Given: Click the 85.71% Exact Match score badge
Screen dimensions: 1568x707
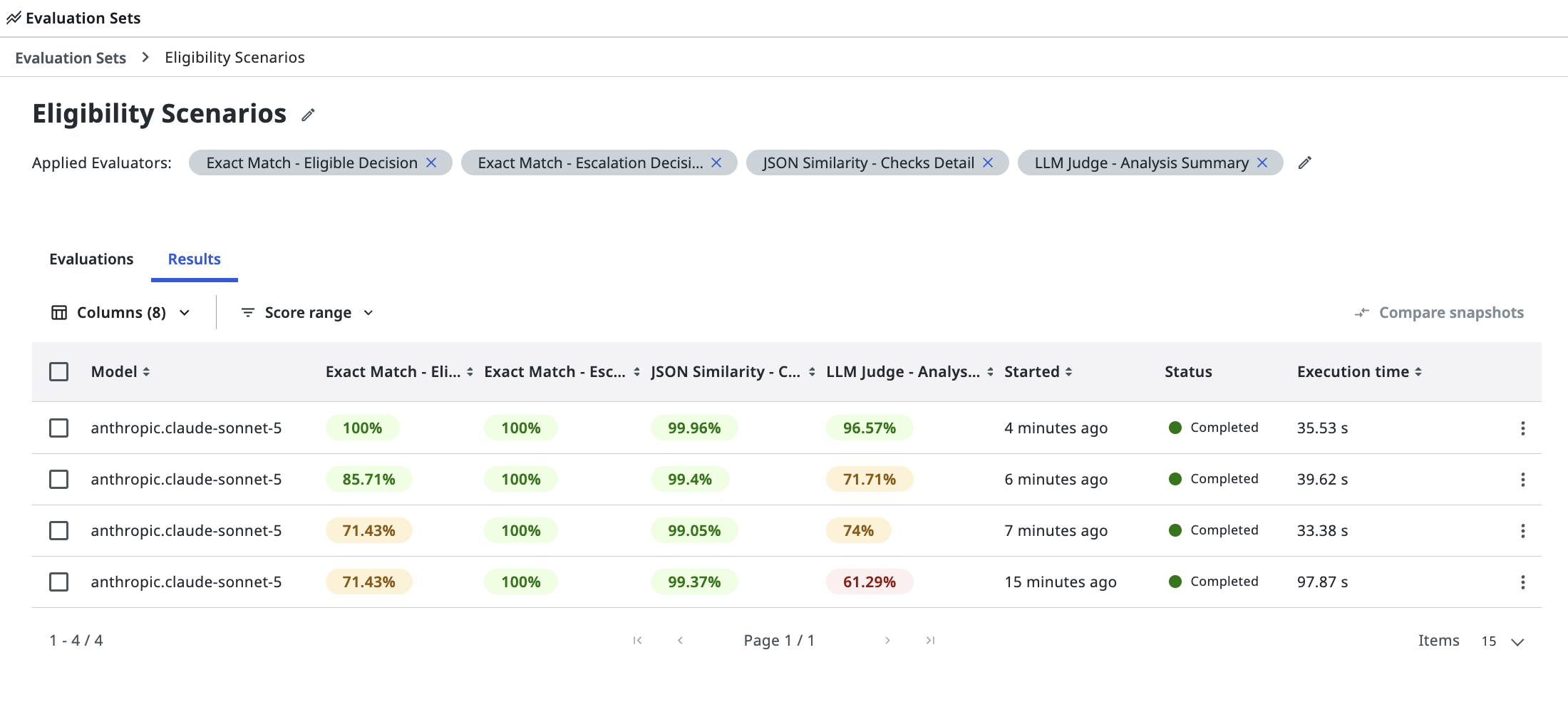Looking at the screenshot, I should (x=368, y=479).
